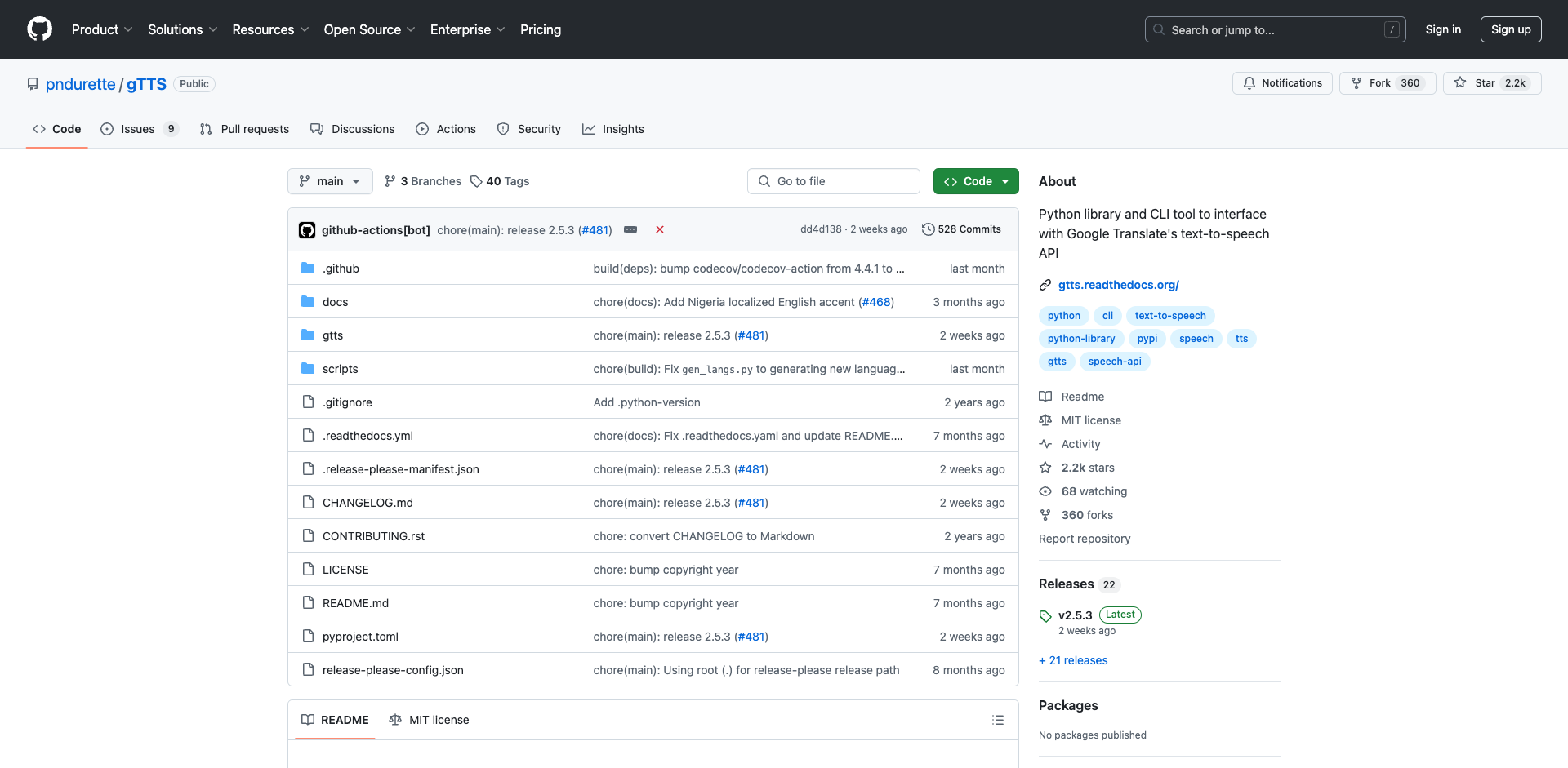Screen dimensions: 1568x768
Task: Click the github-actions bot avatar
Action: pyautogui.click(x=307, y=230)
